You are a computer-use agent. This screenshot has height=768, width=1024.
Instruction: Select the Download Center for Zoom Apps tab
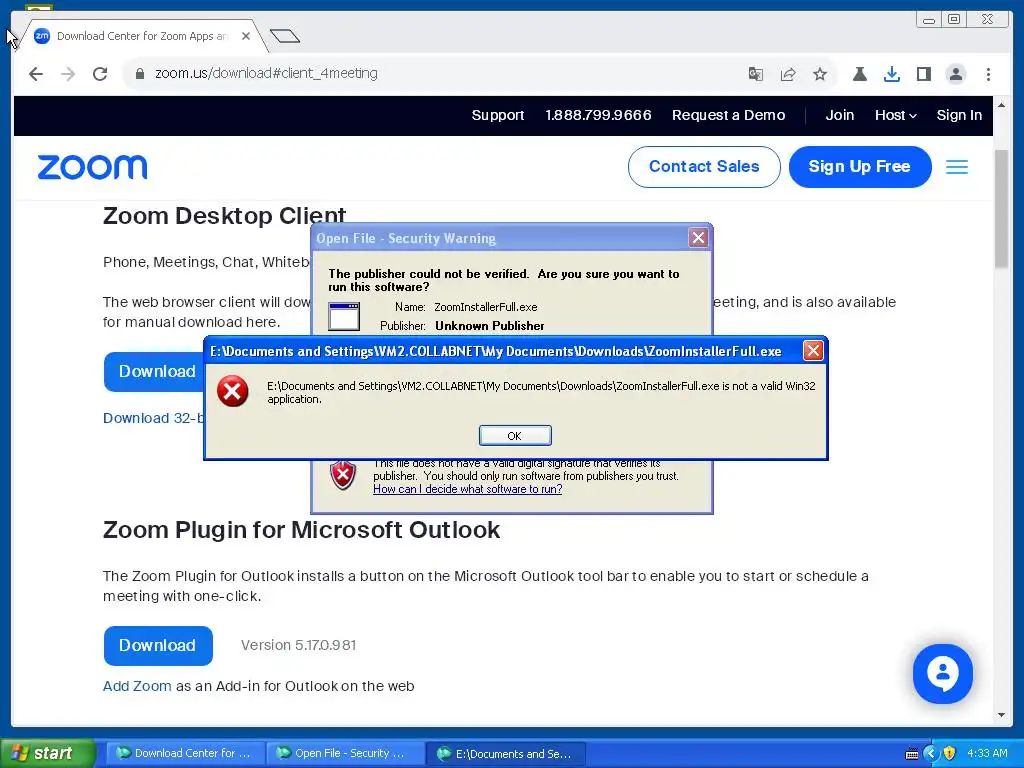[142, 36]
